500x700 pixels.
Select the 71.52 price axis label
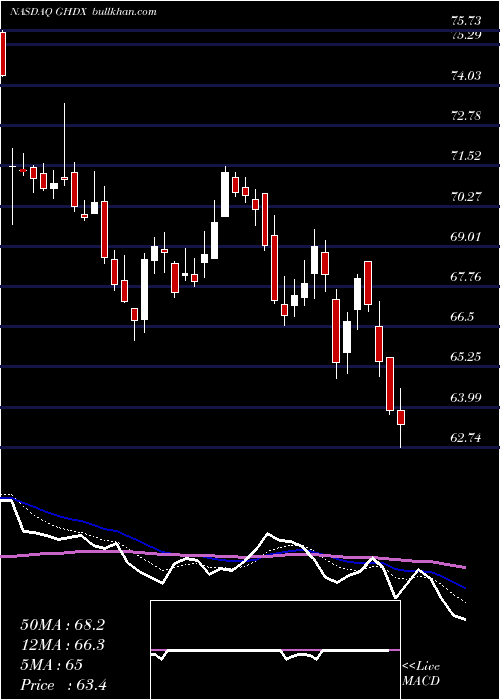pos(466,156)
